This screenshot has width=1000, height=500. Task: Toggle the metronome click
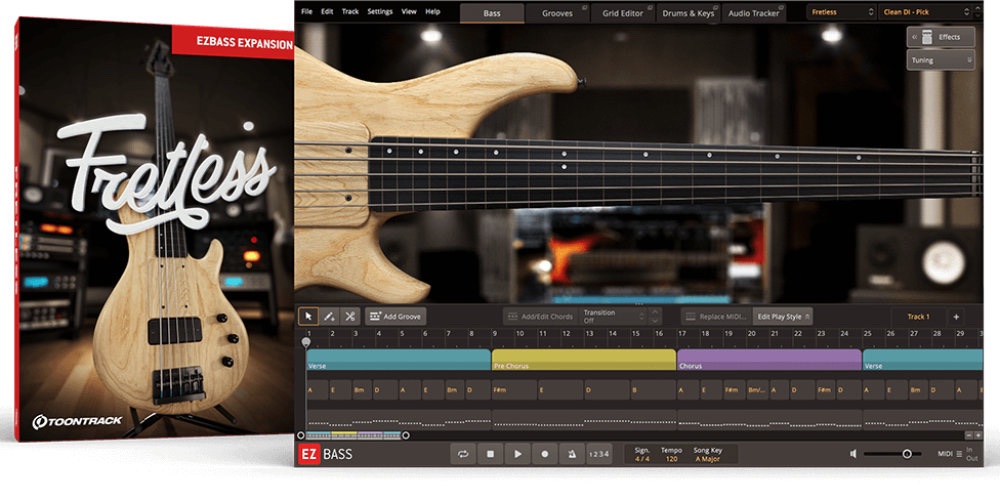(571, 454)
